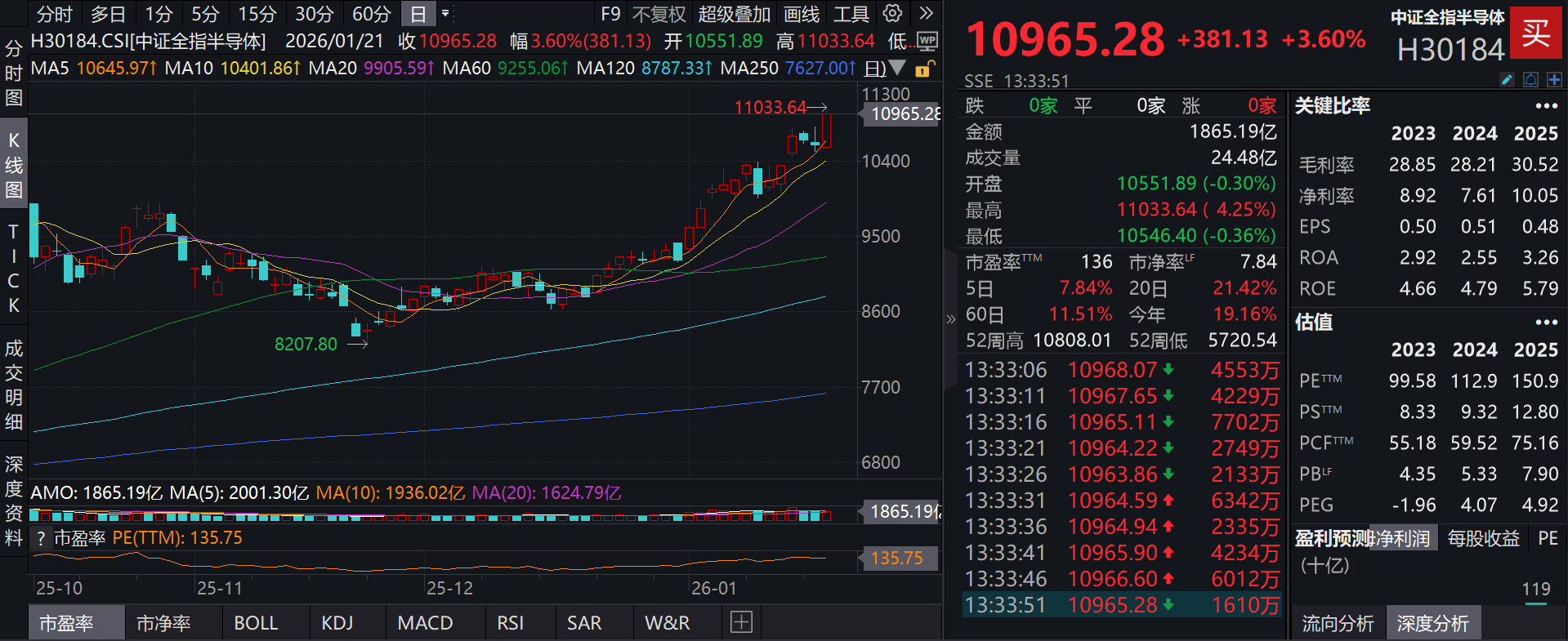Click the double-arrow more tools icon
The width and height of the screenshot is (1568, 641).
(926, 14)
